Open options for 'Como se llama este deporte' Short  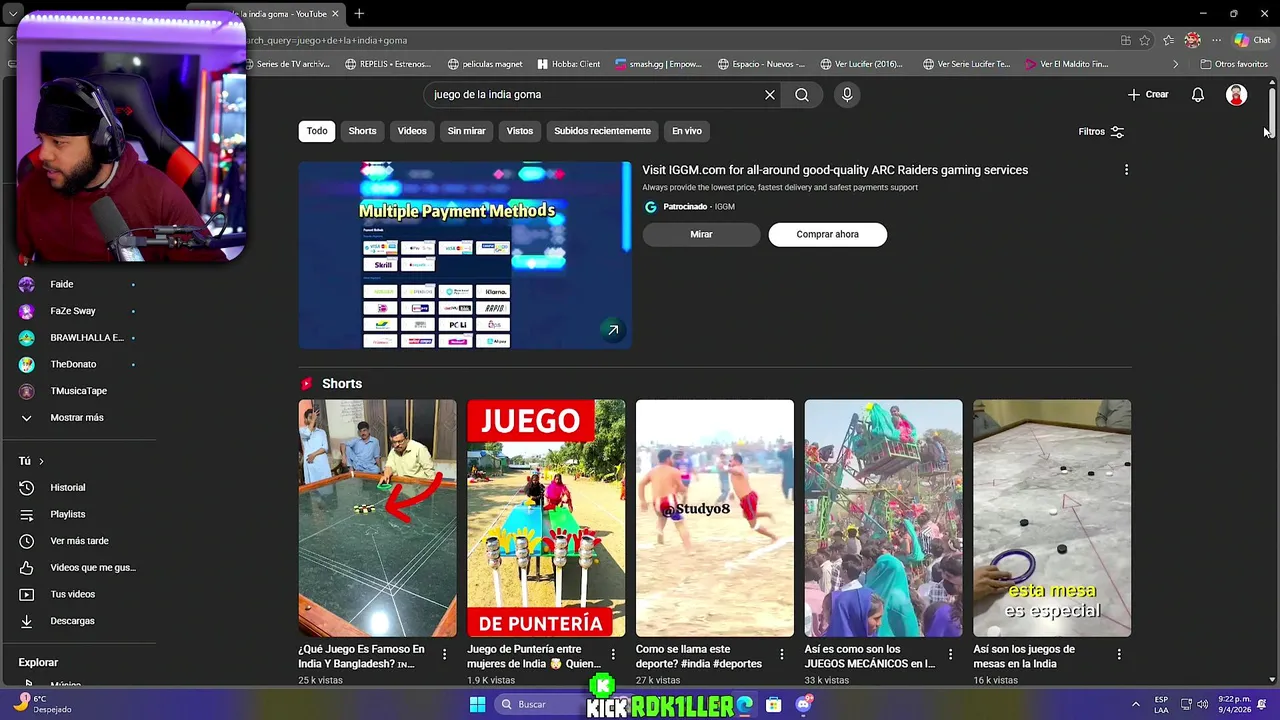782,654
